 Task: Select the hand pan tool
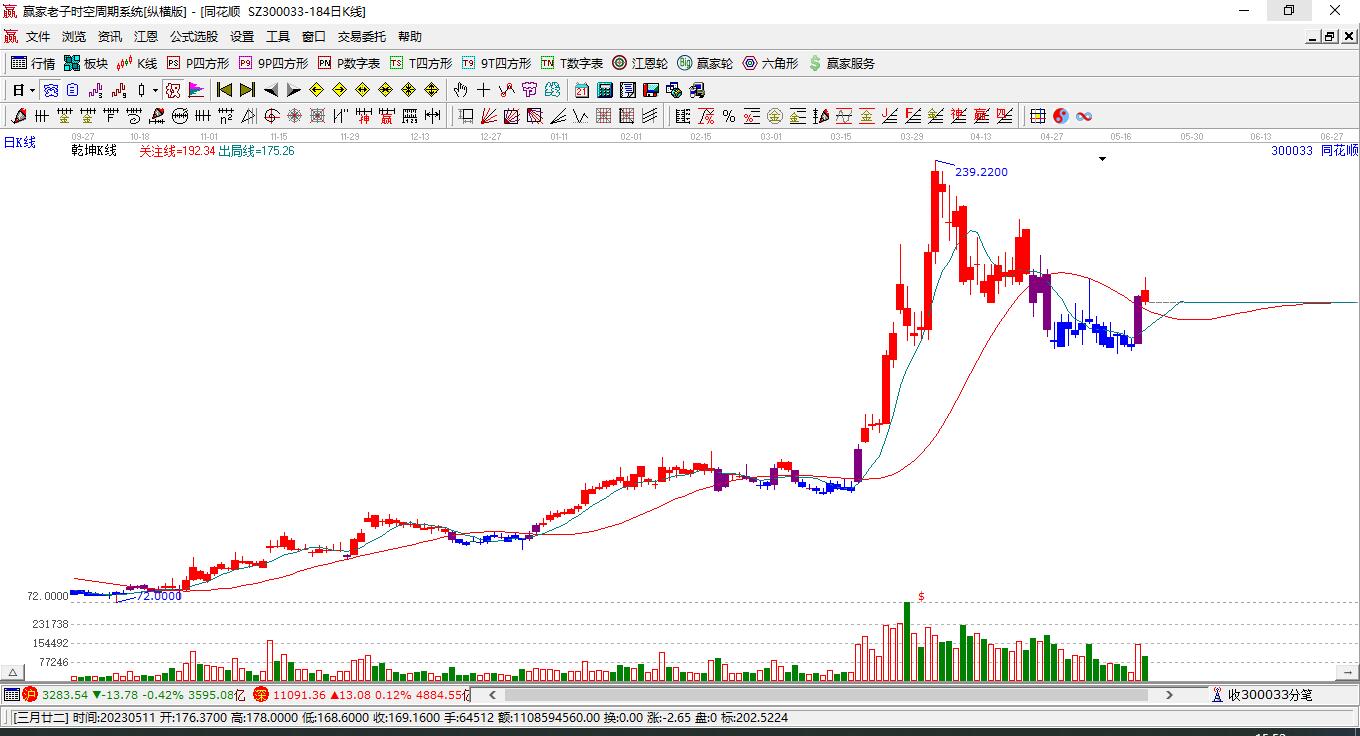(460, 90)
